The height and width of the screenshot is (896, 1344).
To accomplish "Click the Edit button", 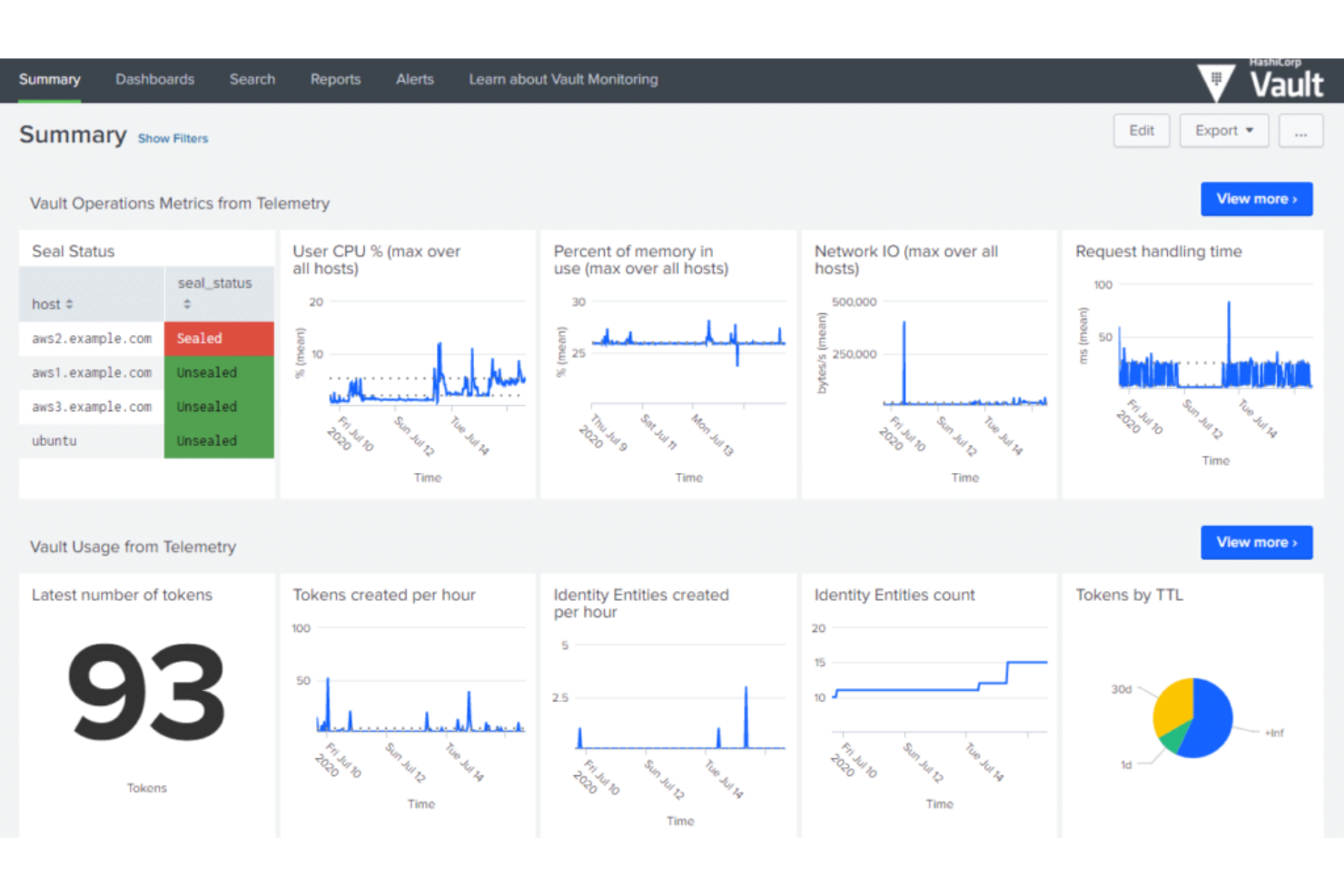I will tap(1141, 130).
